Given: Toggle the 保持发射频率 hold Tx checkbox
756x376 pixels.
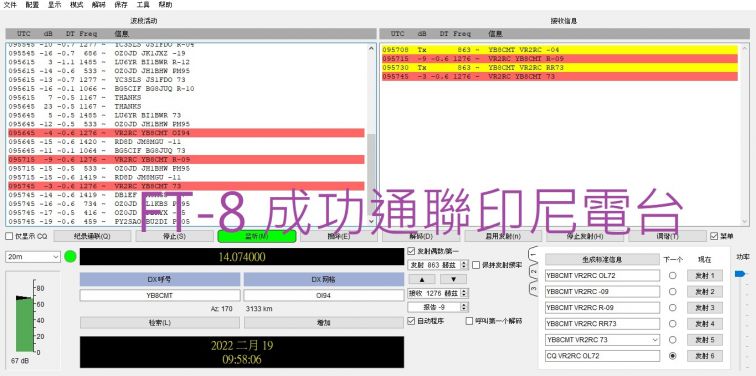Looking at the screenshot, I should tap(476, 265).
